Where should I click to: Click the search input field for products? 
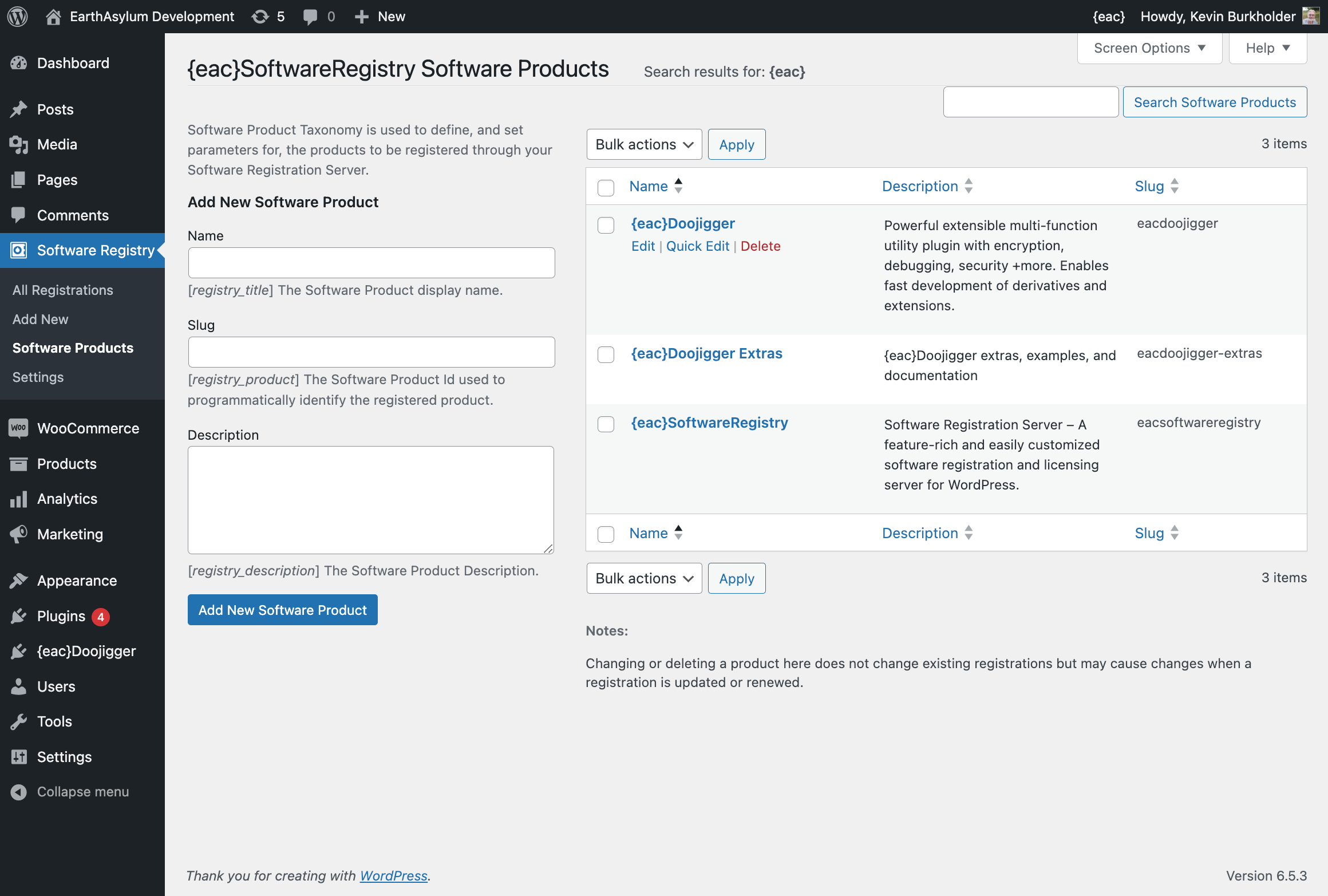tap(1031, 102)
